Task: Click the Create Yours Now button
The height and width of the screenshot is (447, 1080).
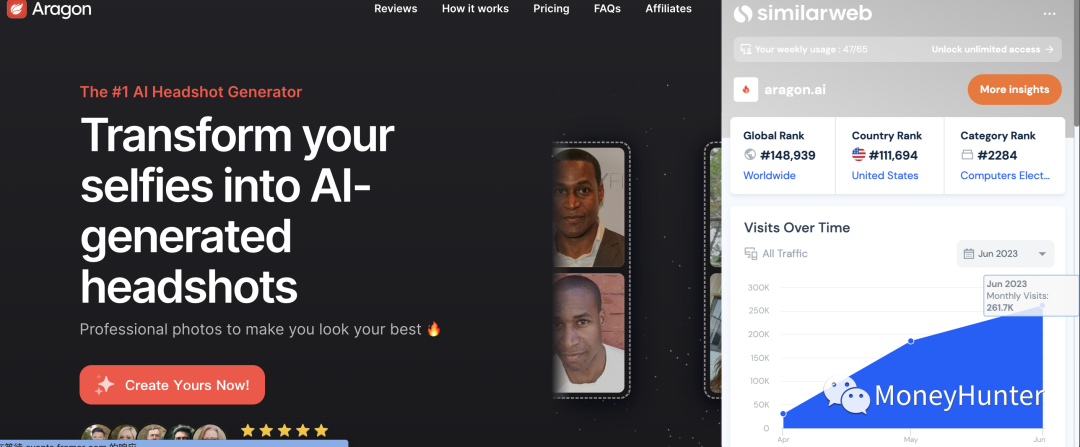Action: click(x=172, y=385)
